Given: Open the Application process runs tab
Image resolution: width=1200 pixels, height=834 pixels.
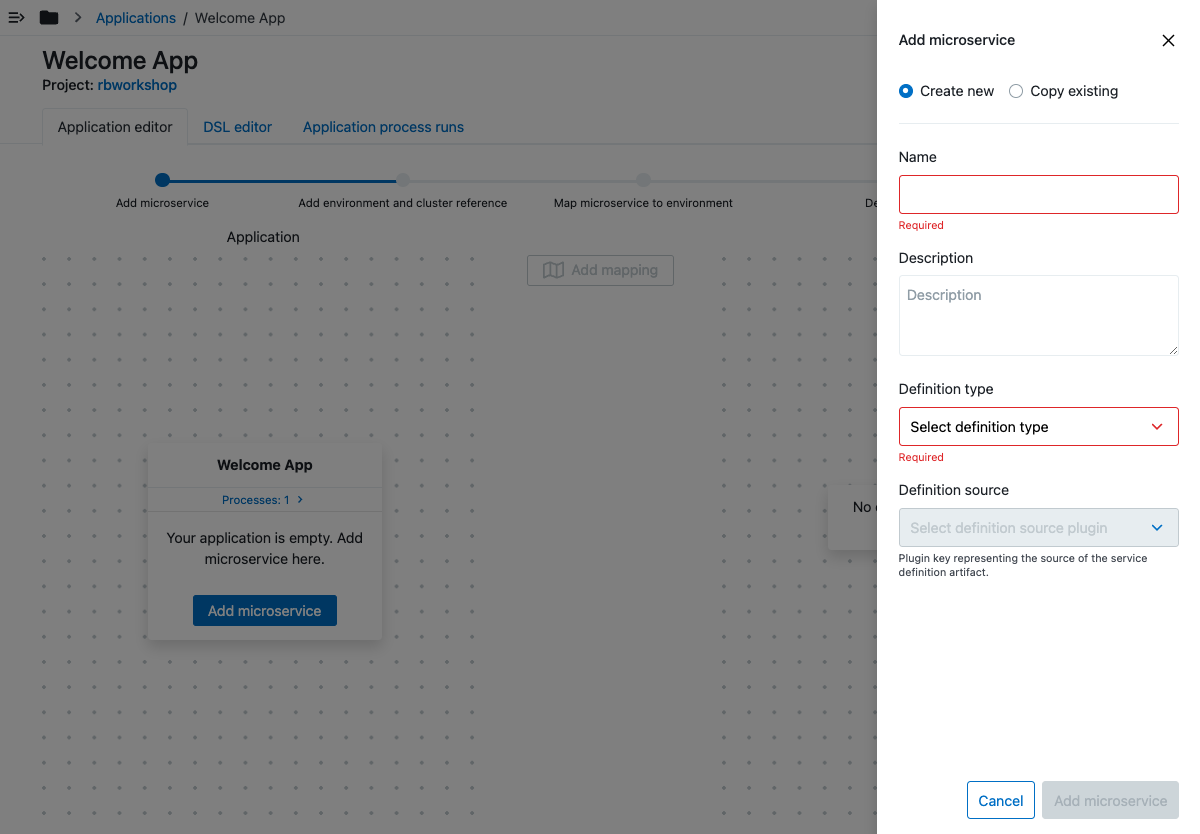Looking at the screenshot, I should [382, 127].
